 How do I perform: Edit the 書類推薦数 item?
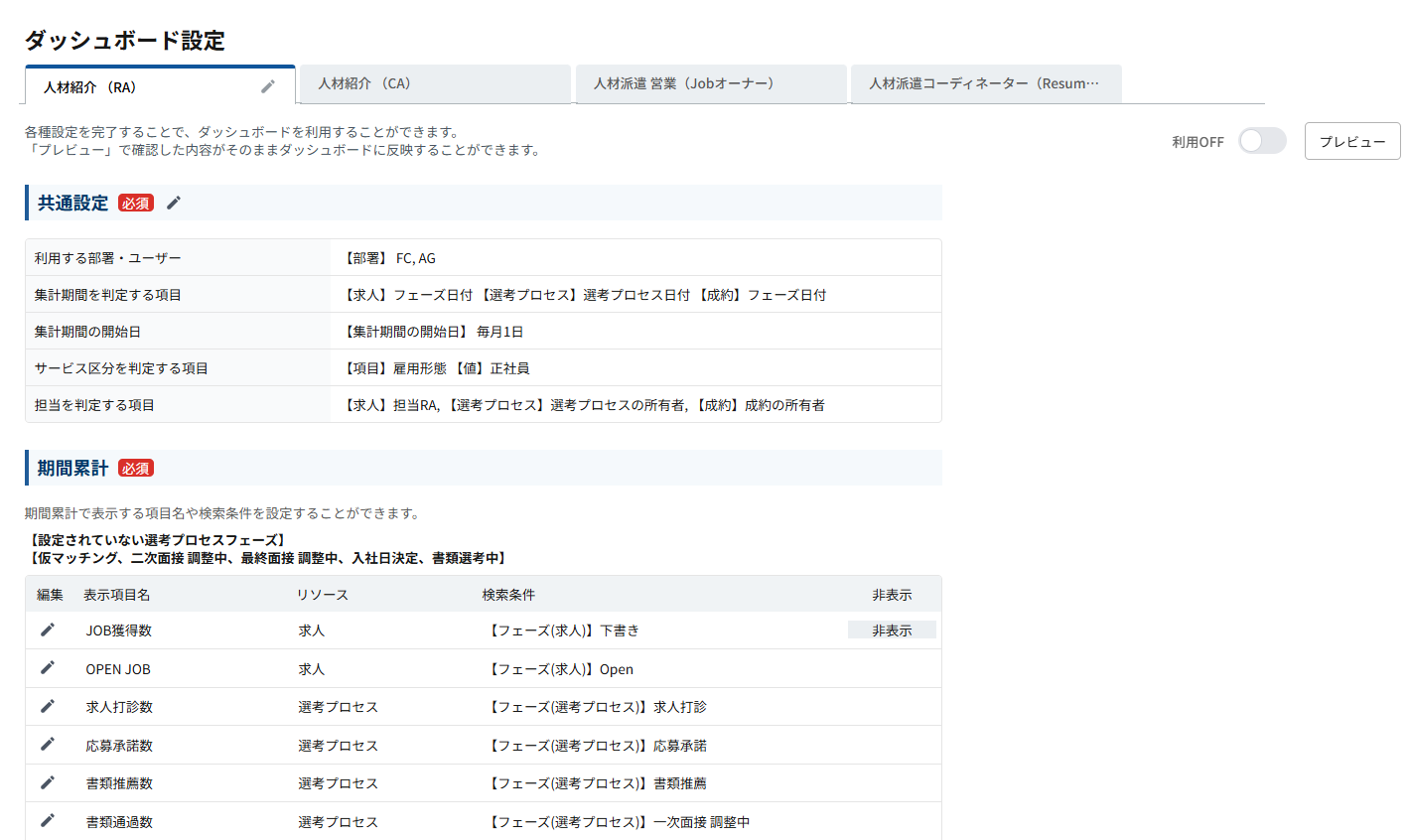pos(48,782)
